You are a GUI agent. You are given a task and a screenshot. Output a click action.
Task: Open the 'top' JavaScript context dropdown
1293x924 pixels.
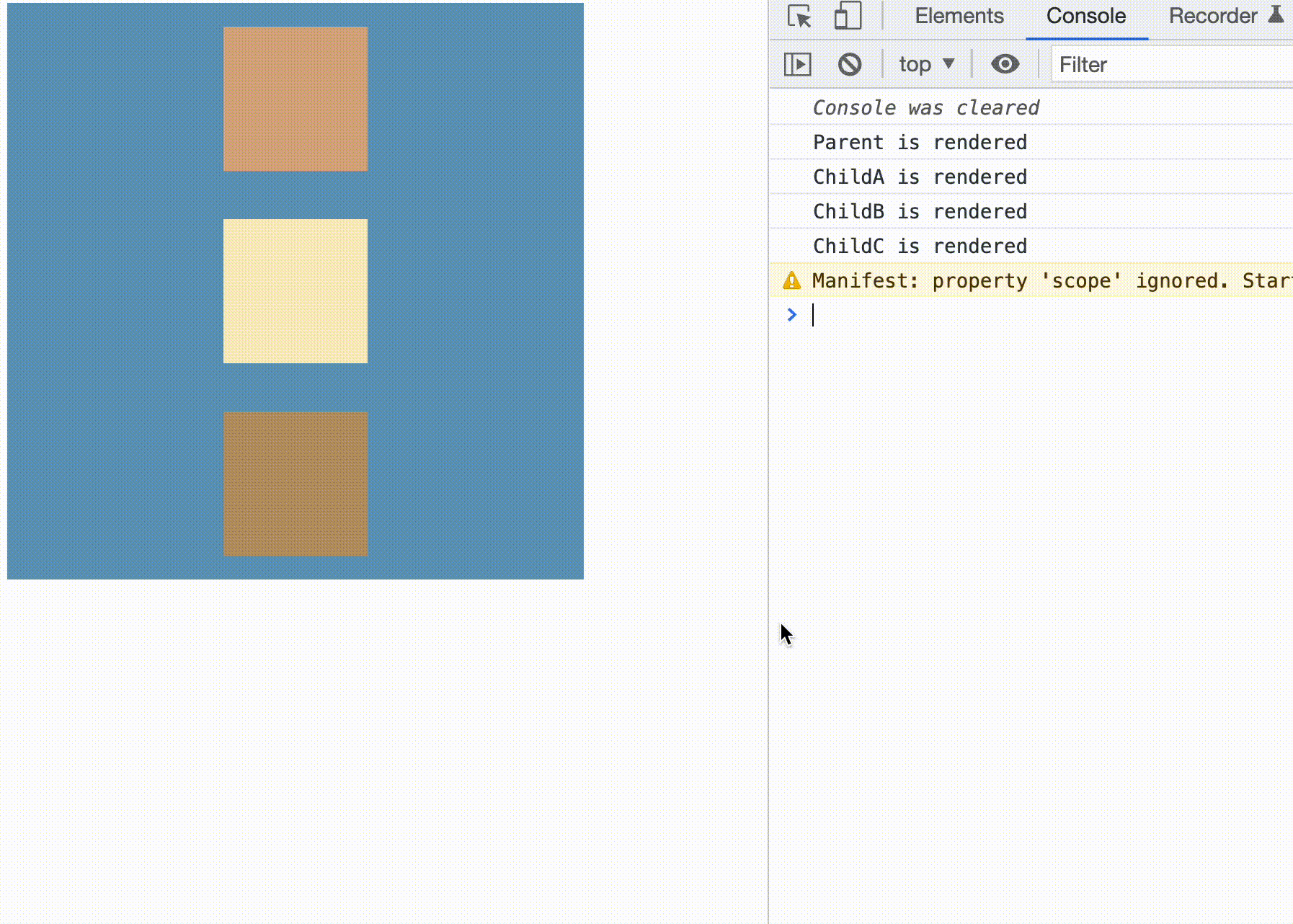click(915, 64)
